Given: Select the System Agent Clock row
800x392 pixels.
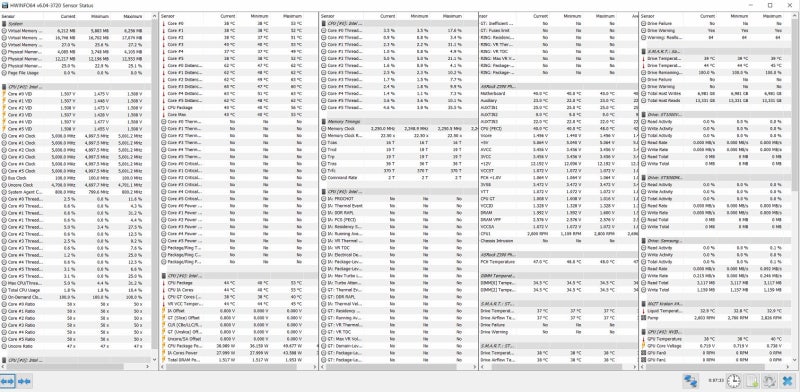Looking at the screenshot, I should click(76, 192).
